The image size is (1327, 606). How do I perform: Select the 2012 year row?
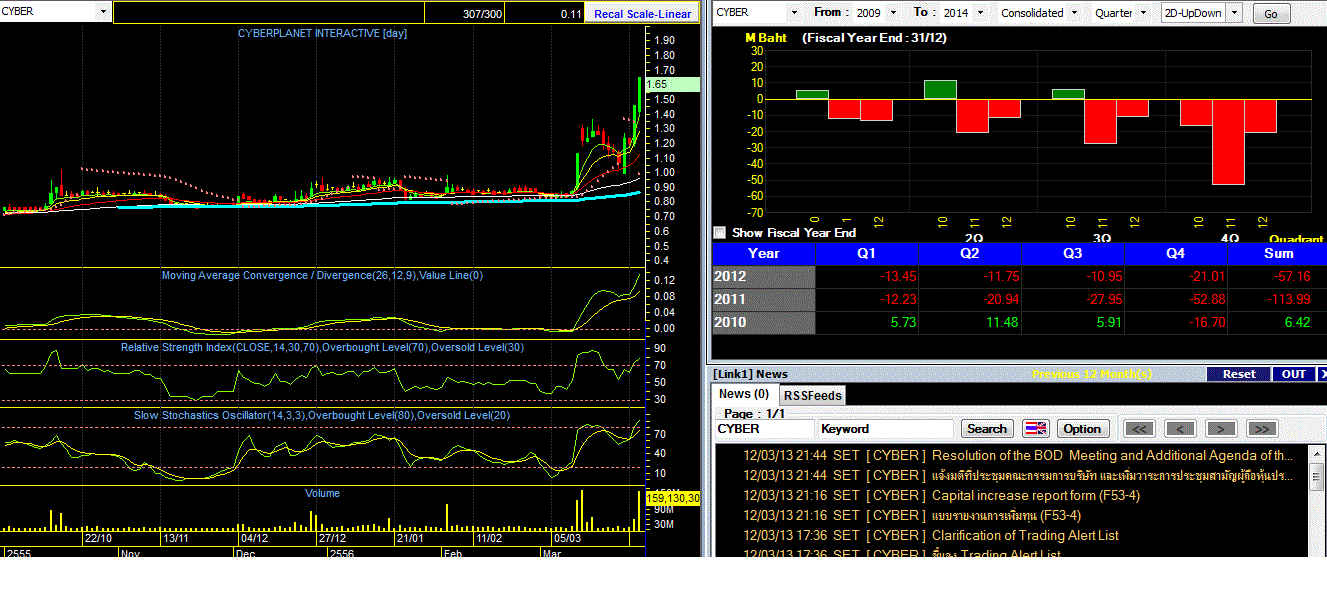pos(763,276)
